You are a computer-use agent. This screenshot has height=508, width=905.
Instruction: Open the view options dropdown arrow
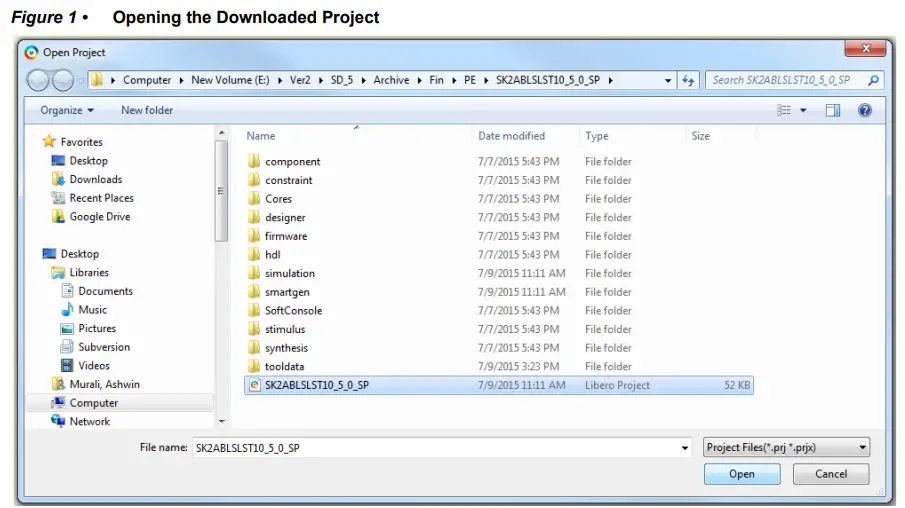[x=803, y=110]
